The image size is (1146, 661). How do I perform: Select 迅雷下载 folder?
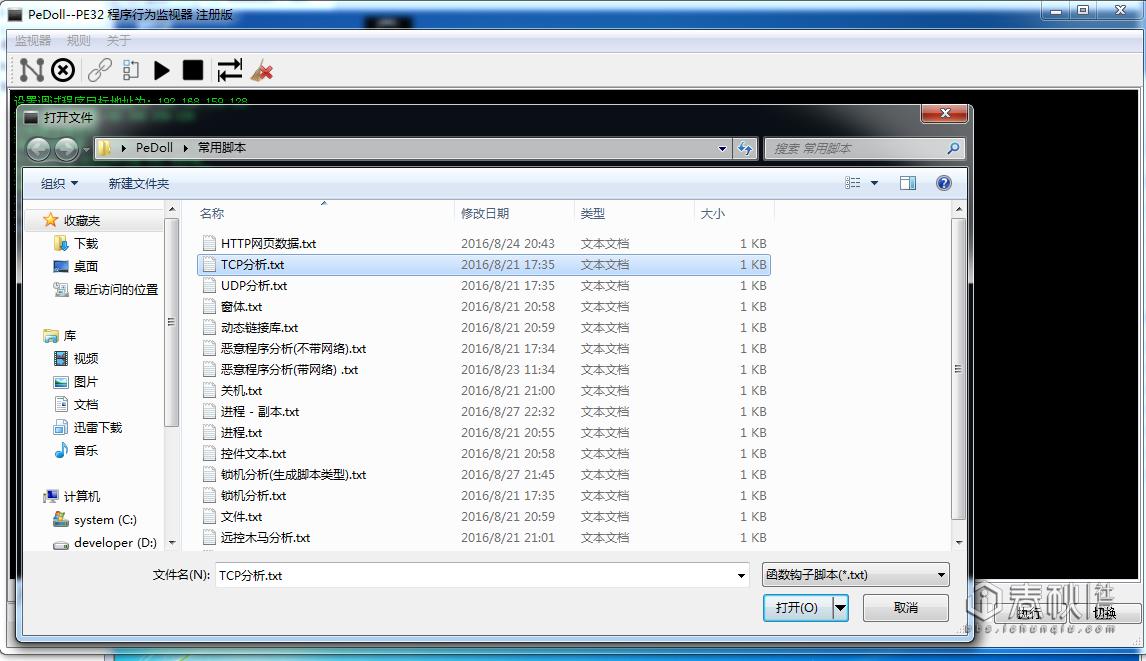(97, 428)
